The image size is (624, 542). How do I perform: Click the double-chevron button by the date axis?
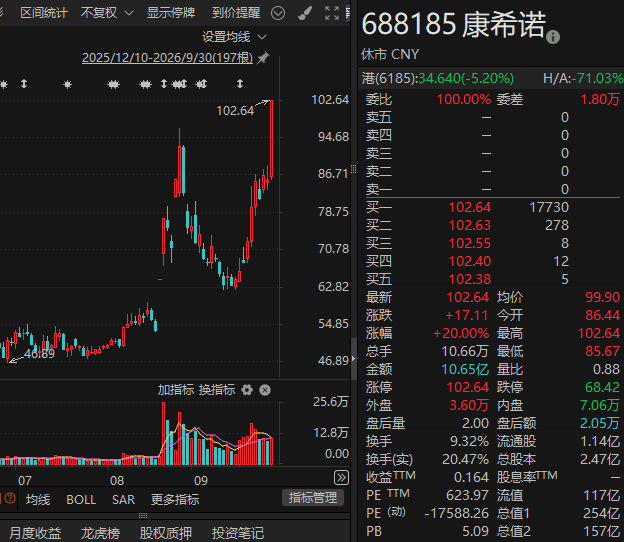pos(341,478)
